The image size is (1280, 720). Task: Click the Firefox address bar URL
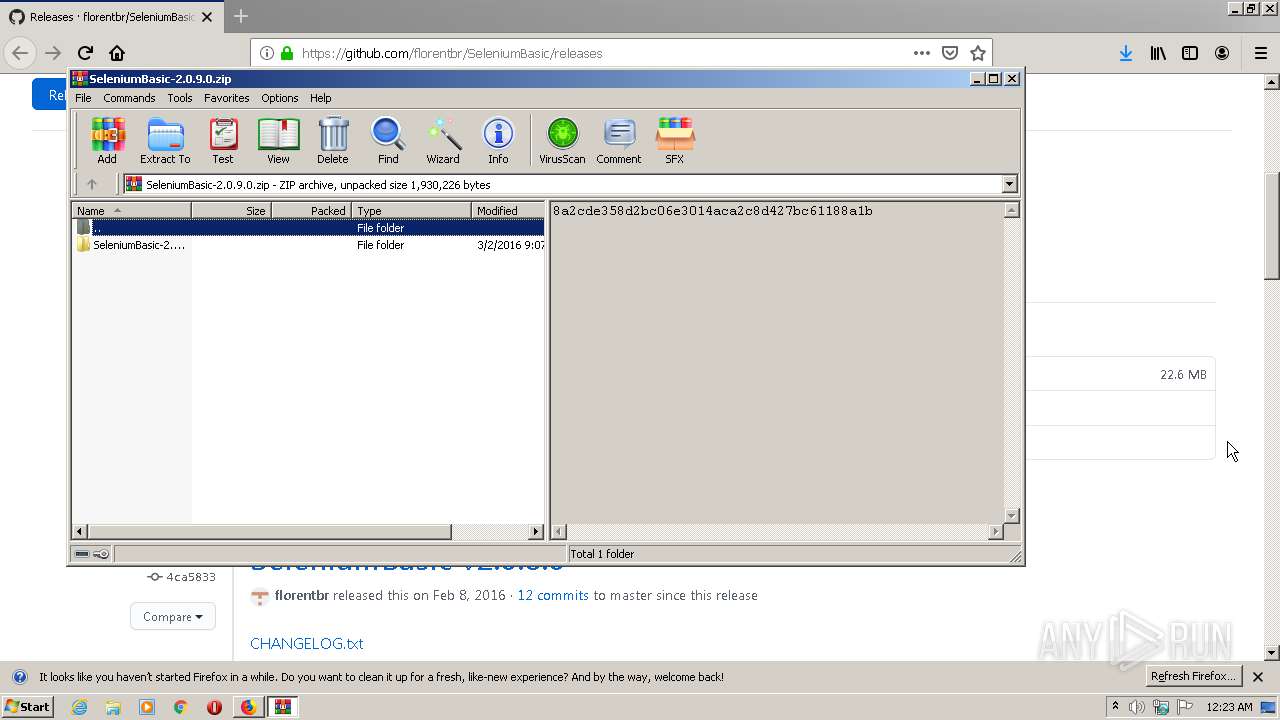click(451, 53)
